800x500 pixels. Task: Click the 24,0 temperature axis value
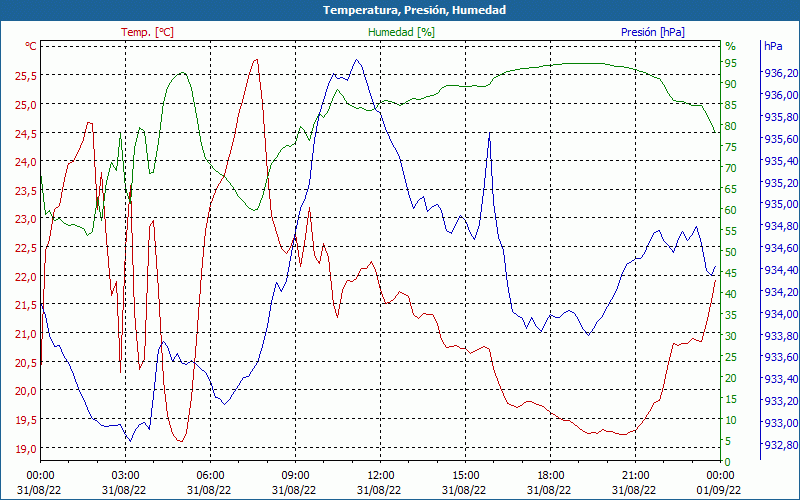(27, 162)
